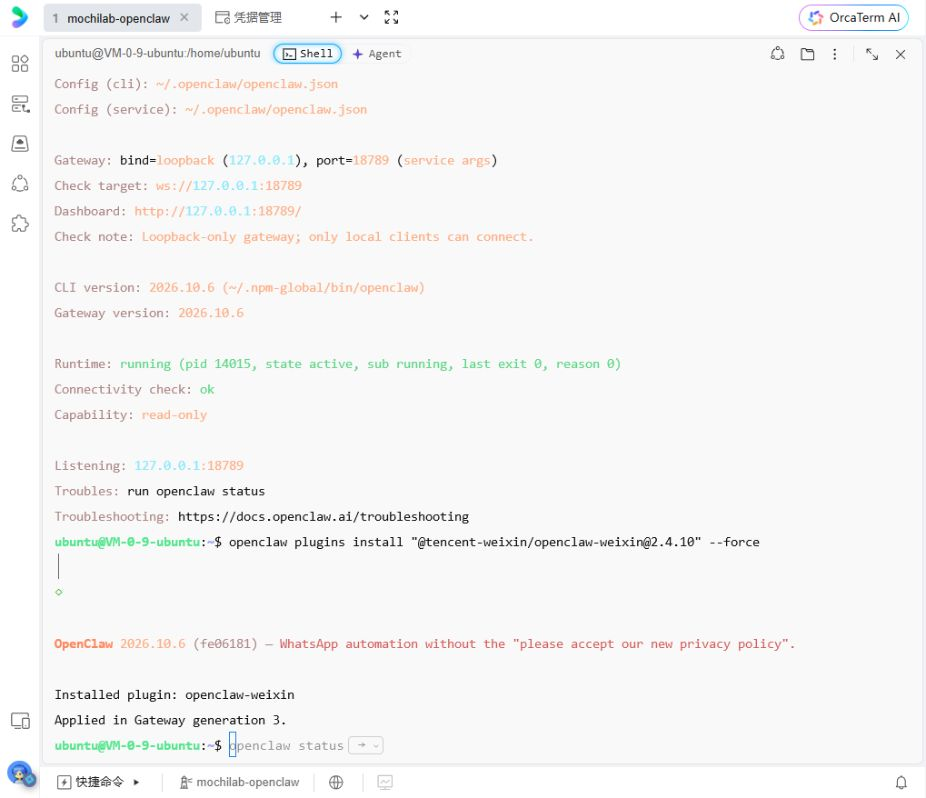This screenshot has width=926, height=798.
Task: Click the OrcaTerm logo icon
Action: tap(19, 17)
